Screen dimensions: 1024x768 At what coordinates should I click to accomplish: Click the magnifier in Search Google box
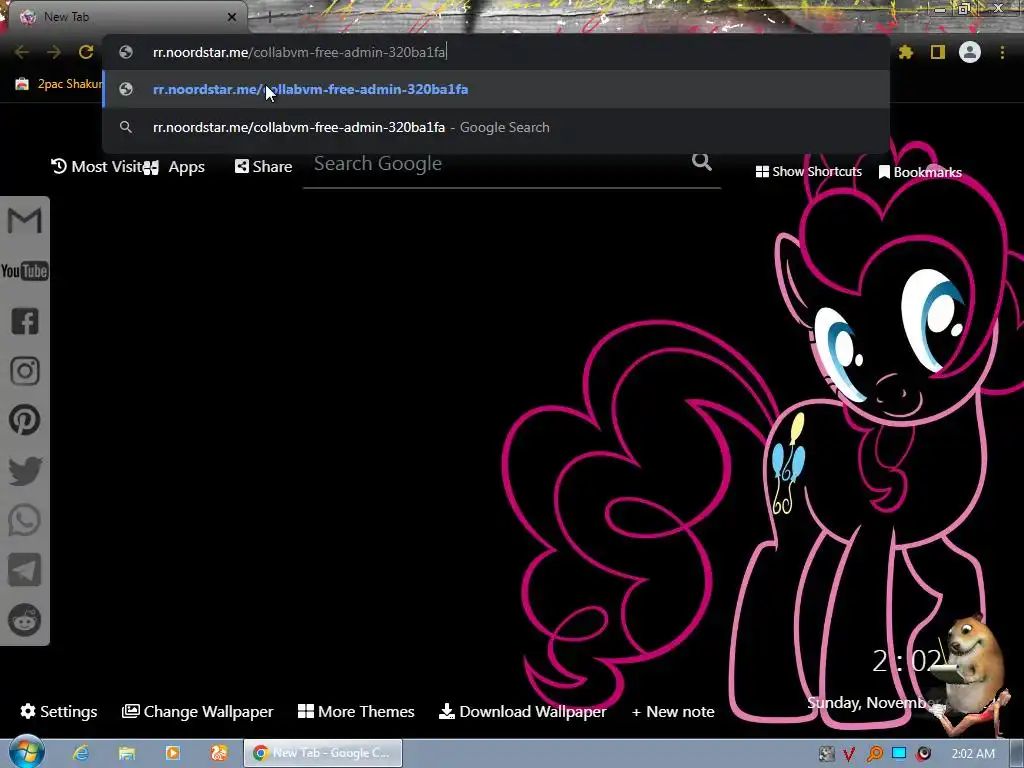[702, 161]
